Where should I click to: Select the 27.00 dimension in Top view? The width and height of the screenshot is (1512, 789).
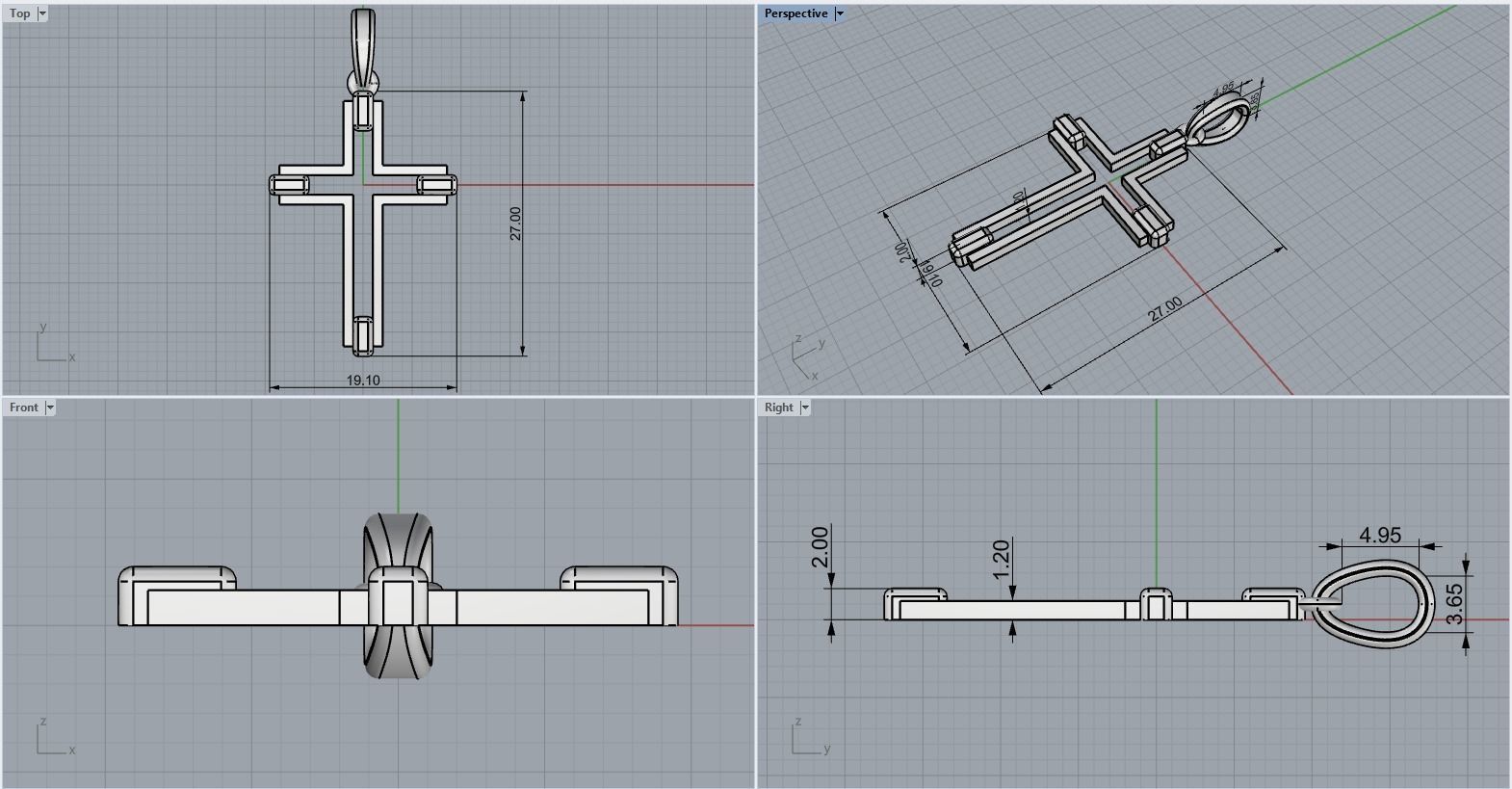pos(515,224)
